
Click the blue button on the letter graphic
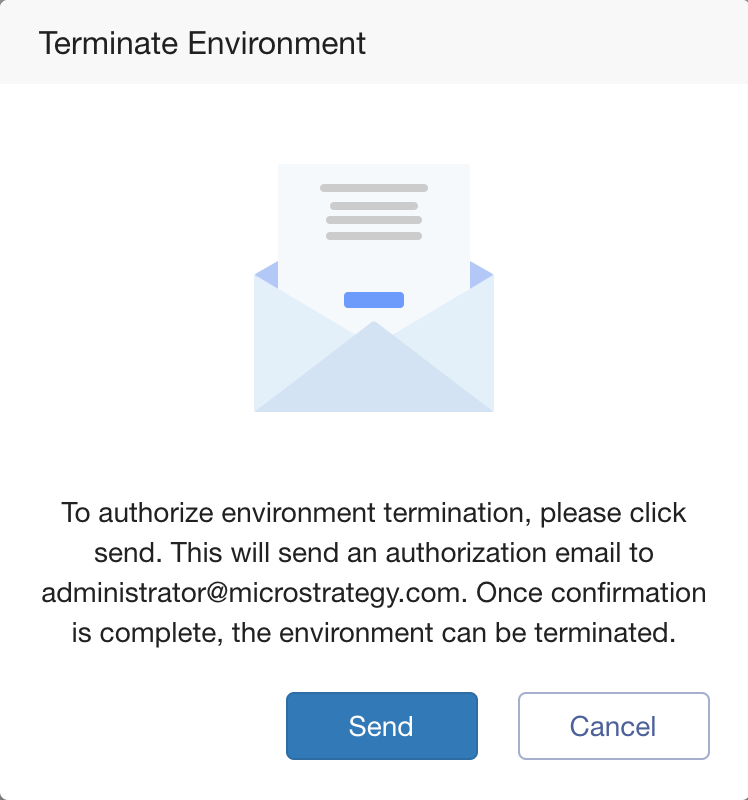(x=374, y=300)
